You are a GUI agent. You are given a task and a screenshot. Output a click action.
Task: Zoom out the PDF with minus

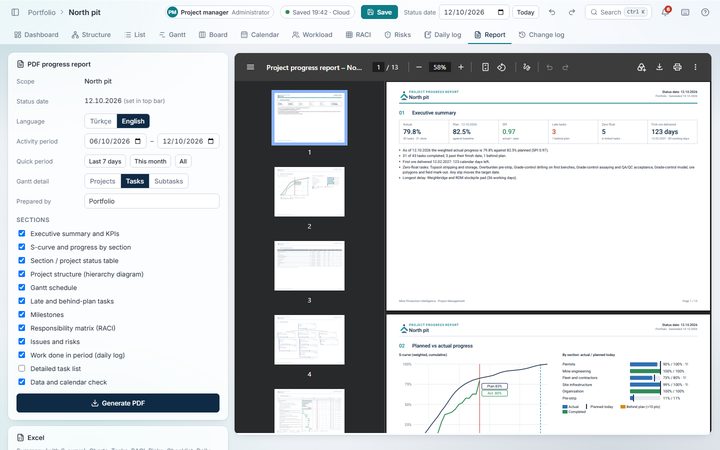tap(419, 67)
